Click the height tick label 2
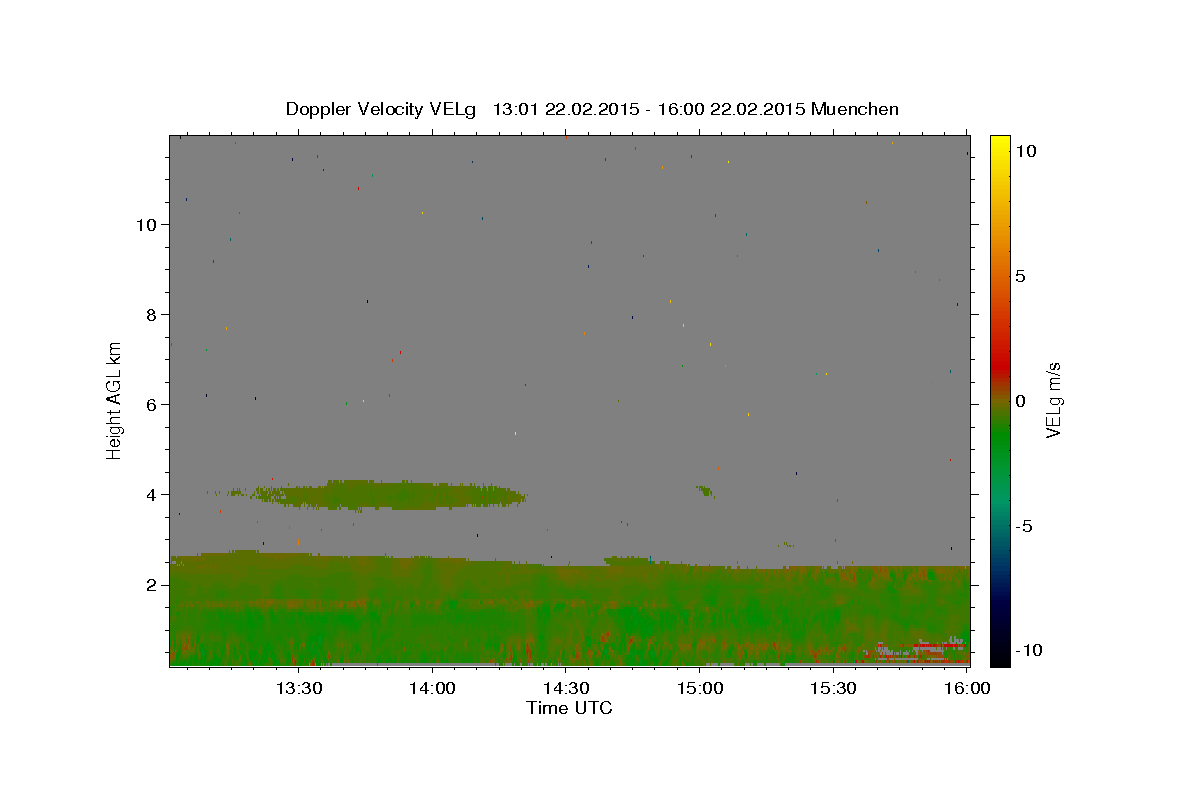Image resolution: width=1200 pixels, height=800 pixels. click(x=151, y=584)
